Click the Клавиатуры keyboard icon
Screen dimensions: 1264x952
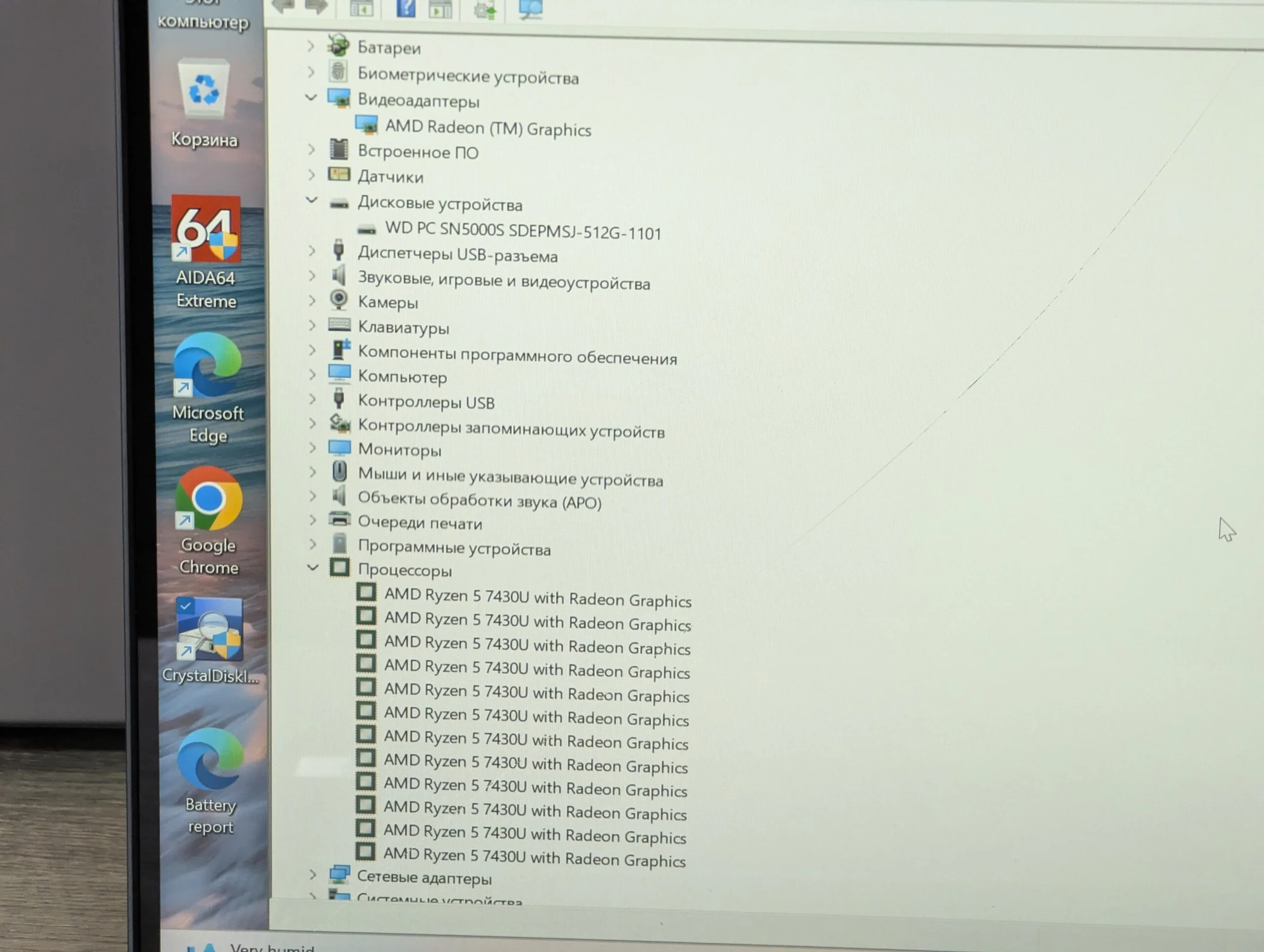339,325
